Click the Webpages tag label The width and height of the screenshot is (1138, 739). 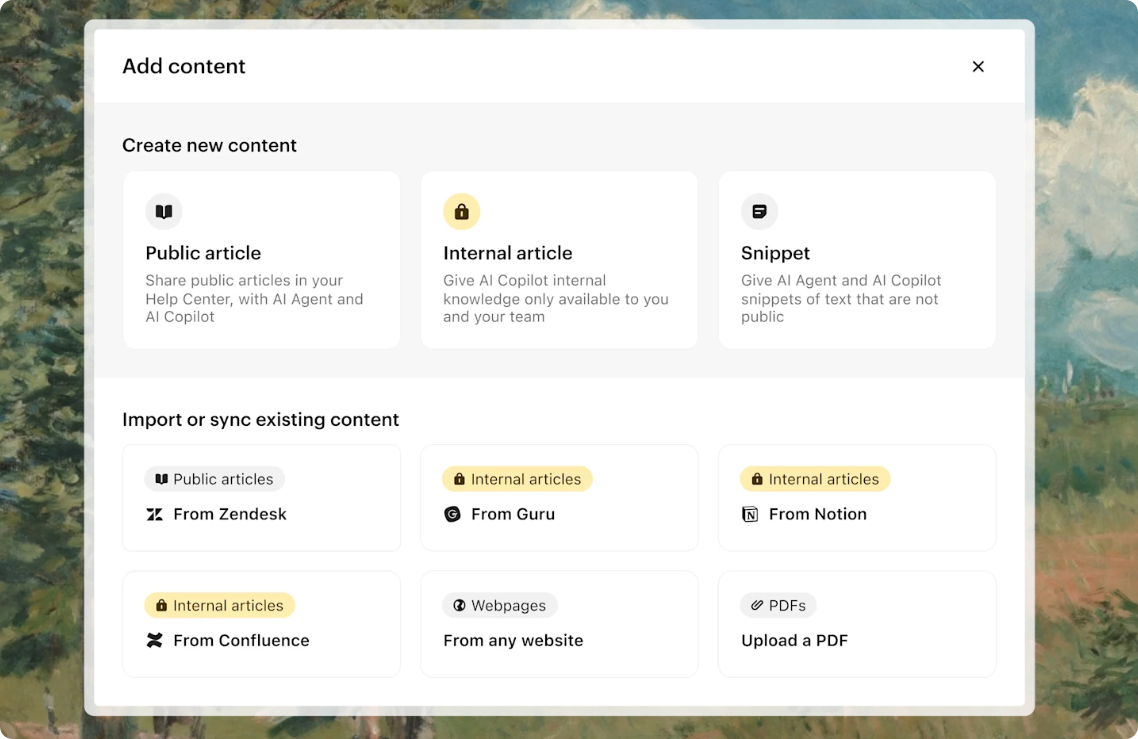(500, 605)
